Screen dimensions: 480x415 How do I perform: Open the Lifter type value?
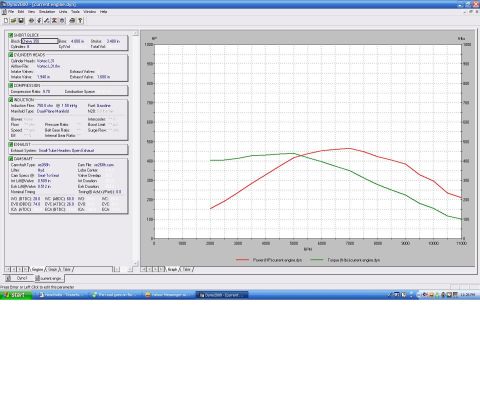pyautogui.click(x=41, y=170)
